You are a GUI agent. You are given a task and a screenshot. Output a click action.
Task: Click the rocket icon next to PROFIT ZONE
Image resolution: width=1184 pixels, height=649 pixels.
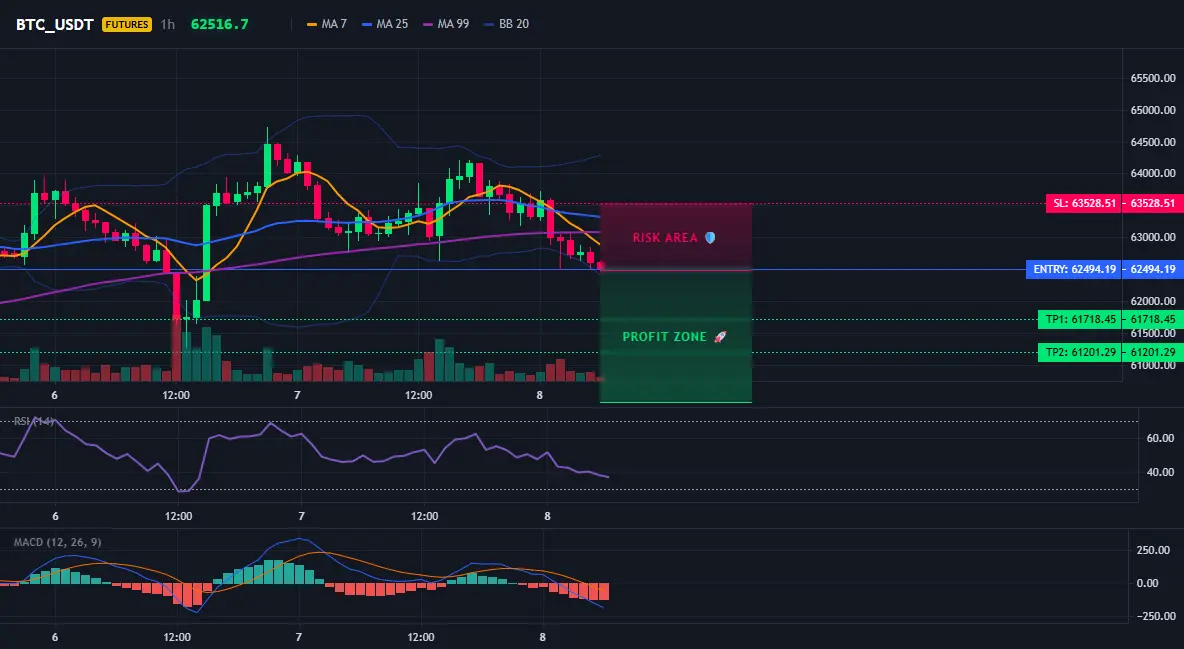(720, 337)
